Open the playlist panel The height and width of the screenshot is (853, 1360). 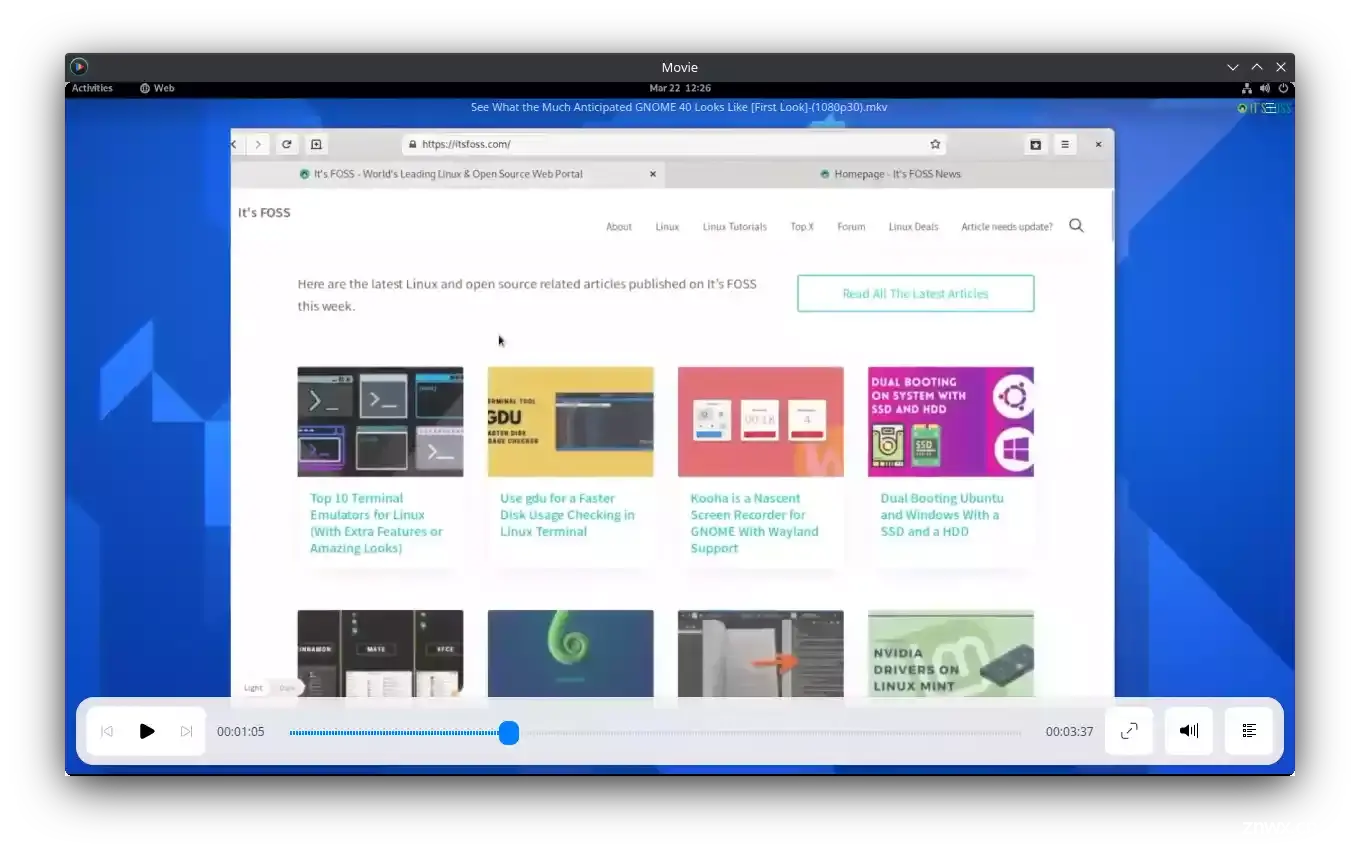[1249, 731]
